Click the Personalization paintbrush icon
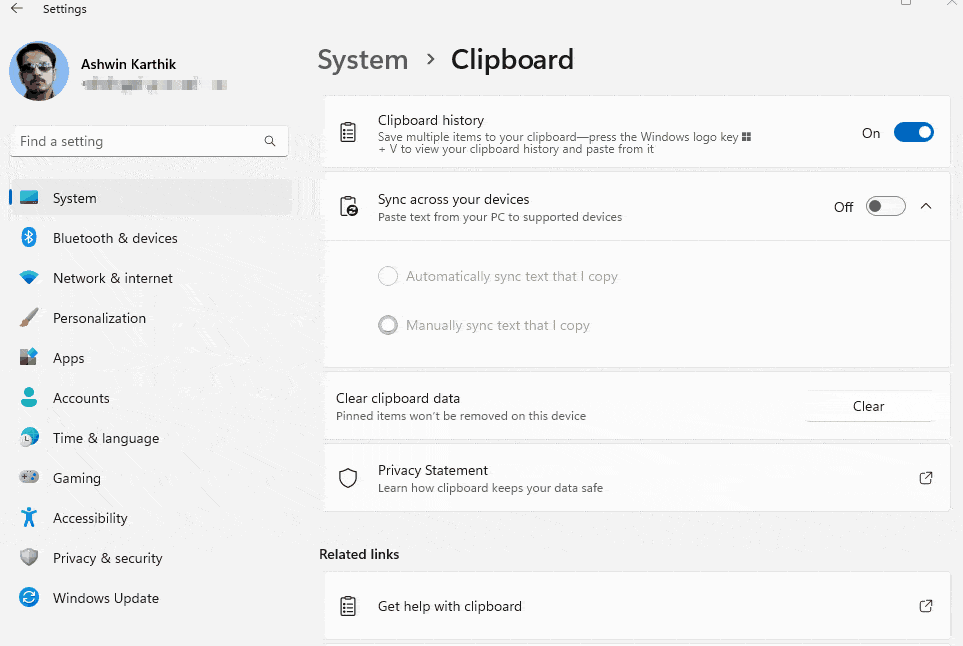Image resolution: width=963 pixels, height=646 pixels. pyautogui.click(x=29, y=317)
